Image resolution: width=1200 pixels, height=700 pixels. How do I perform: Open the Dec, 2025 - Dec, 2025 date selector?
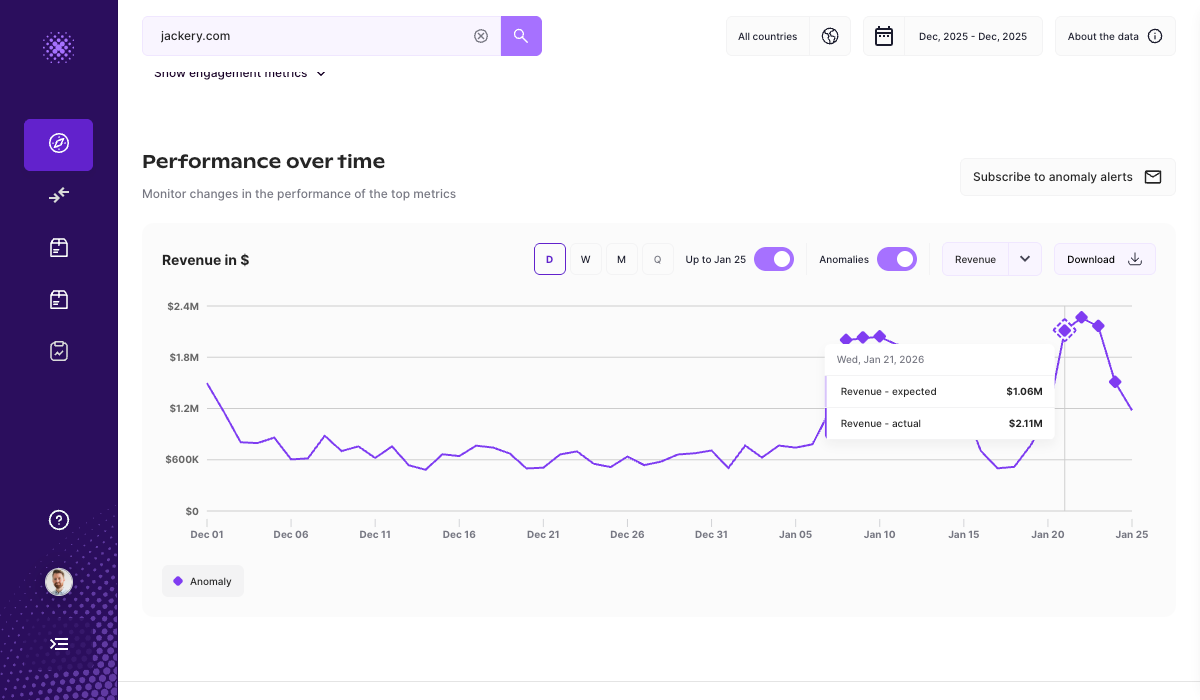pos(973,35)
